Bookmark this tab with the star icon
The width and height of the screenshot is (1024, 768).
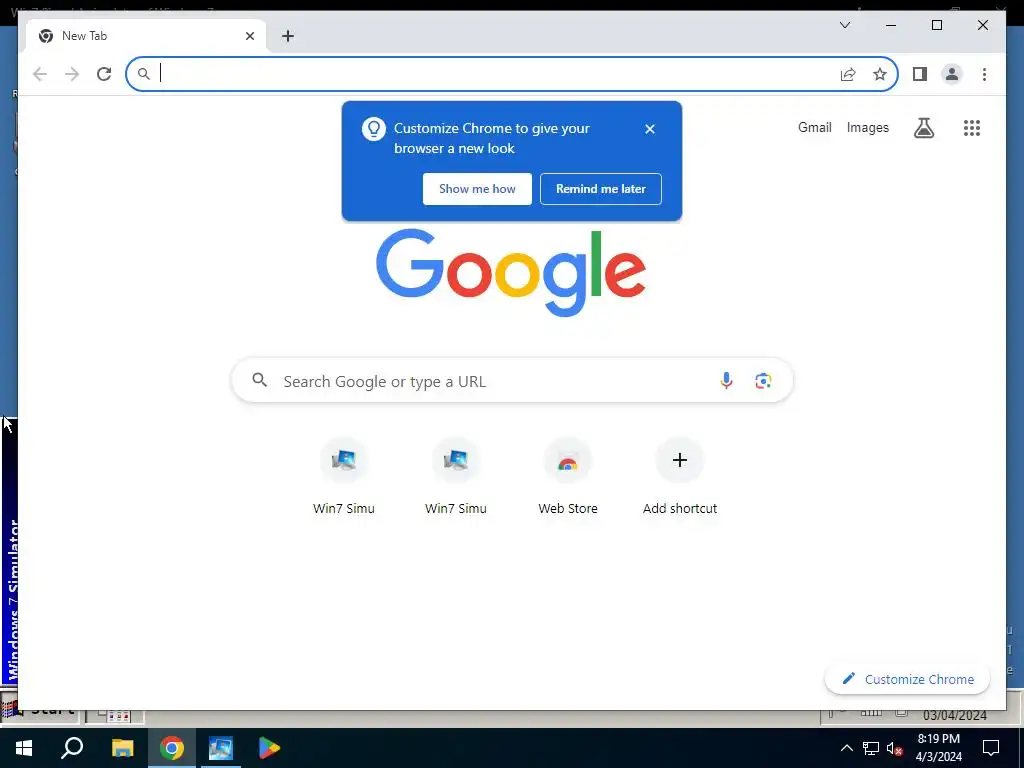[880, 74]
